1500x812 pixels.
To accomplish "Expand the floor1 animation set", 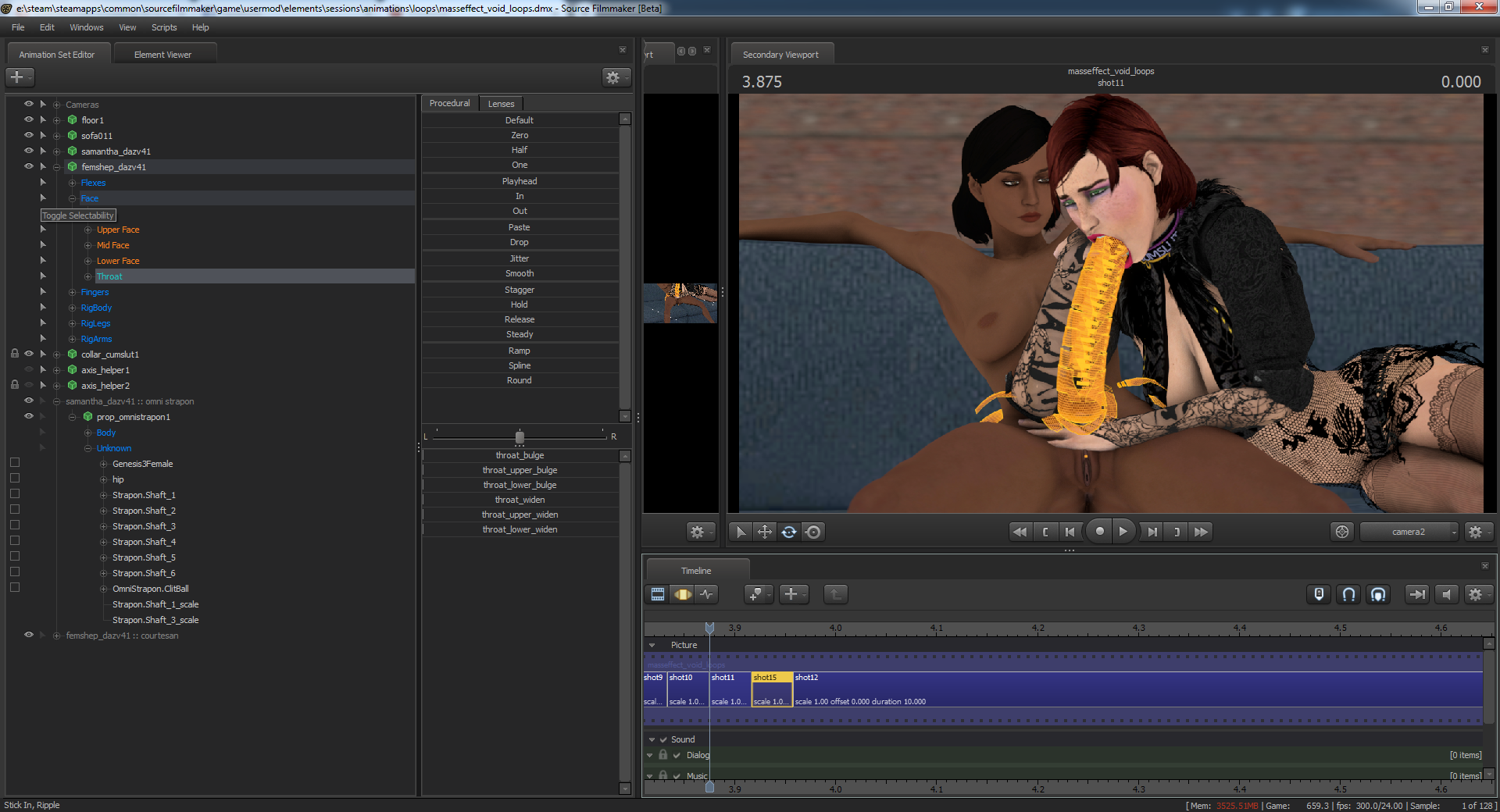I will [x=57, y=120].
